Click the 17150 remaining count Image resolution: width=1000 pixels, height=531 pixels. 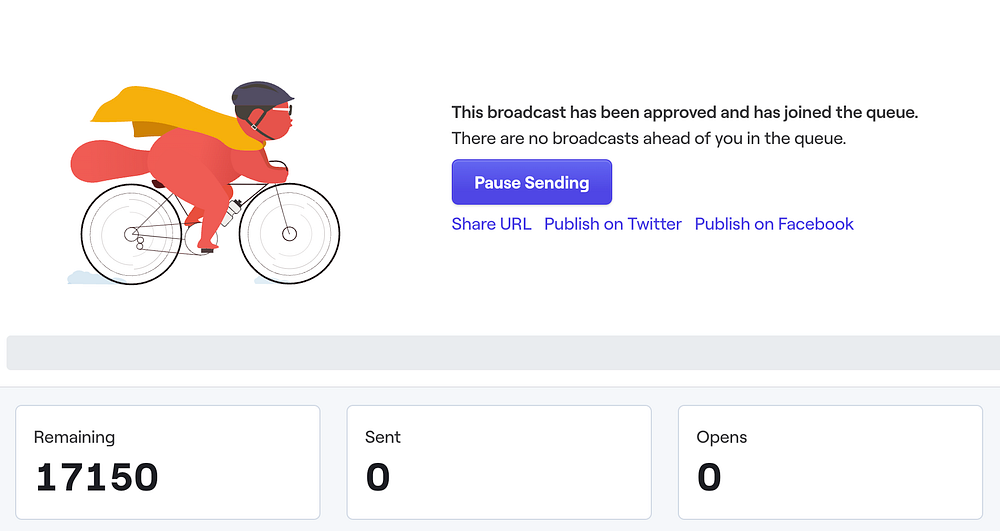pos(96,477)
